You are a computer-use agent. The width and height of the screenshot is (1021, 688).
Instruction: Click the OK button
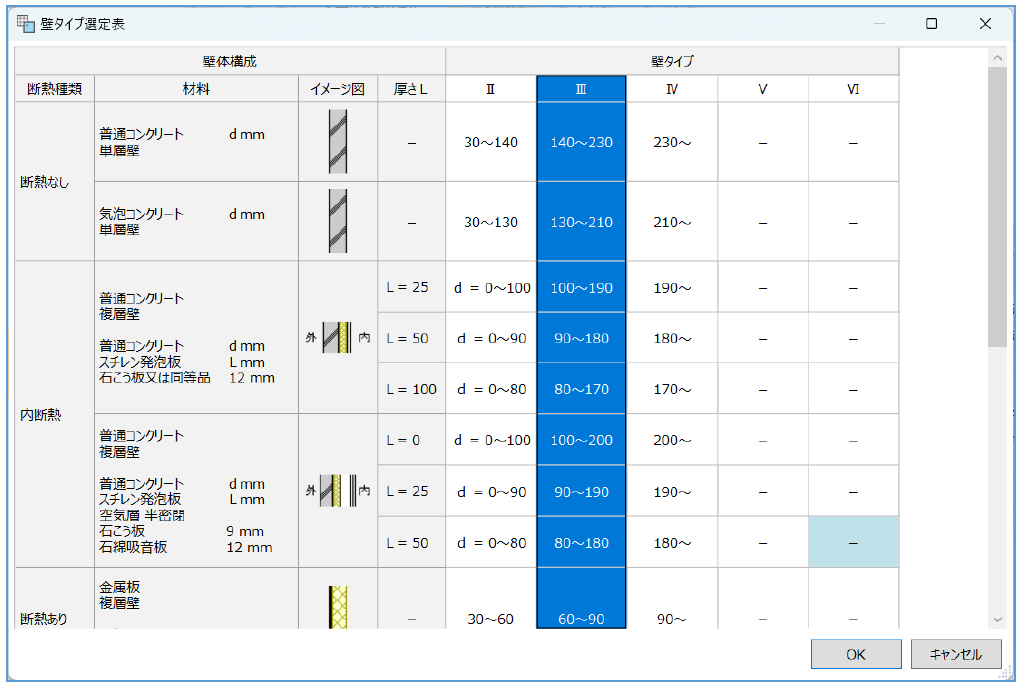pyautogui.click(x=855, y=654)
